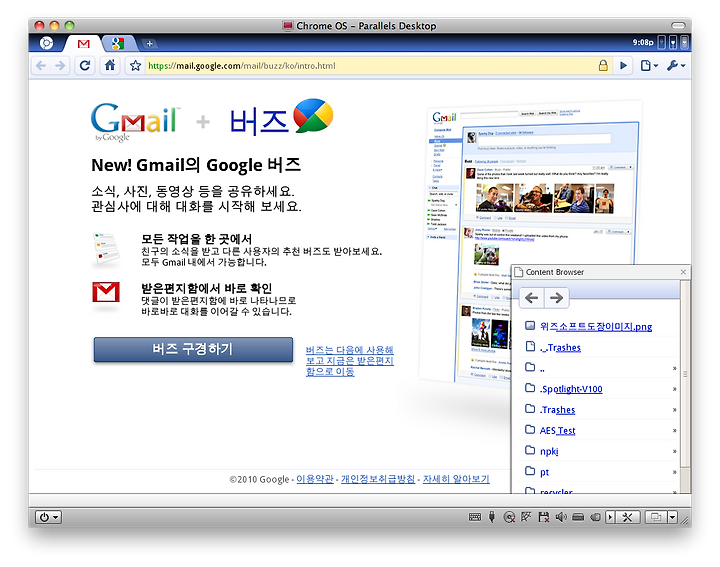Open a new tab with plus button
The image size is (720, 567).
tap(149, 44)
